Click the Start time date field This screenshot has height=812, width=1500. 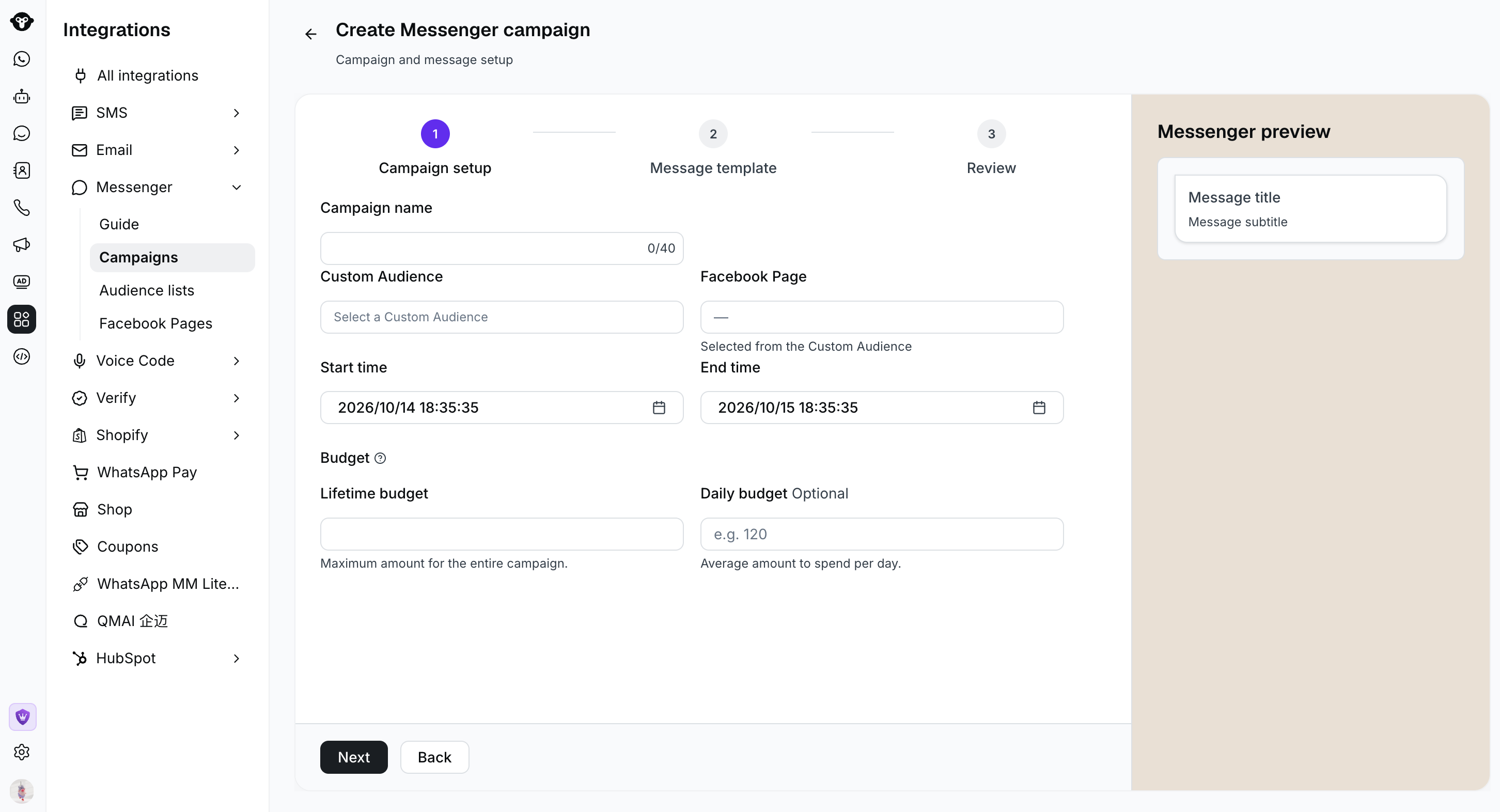coord(502,408)
